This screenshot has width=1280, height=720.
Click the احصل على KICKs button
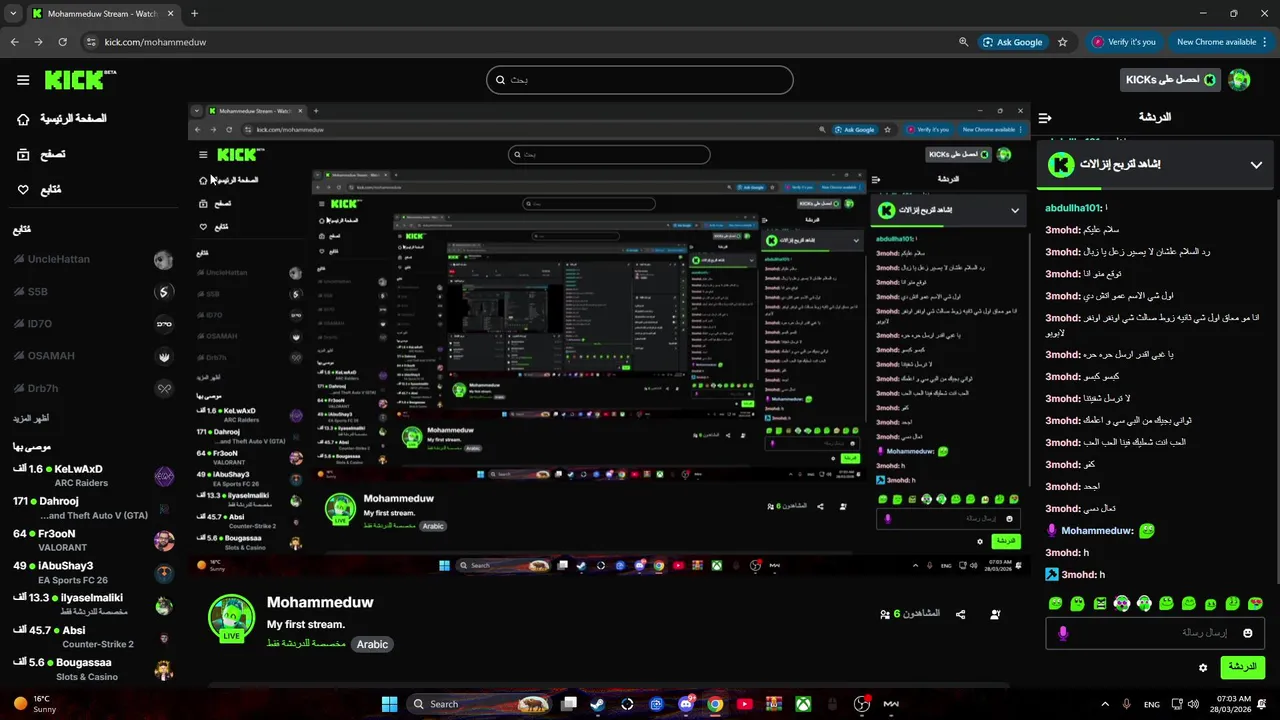(x=1170, y=79)
